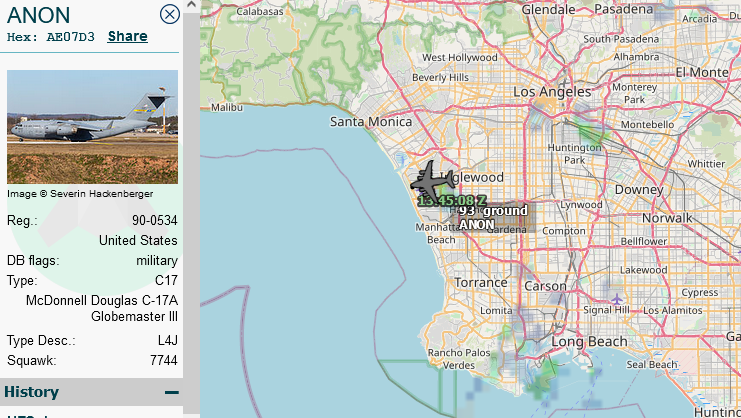Click the West Hollywood map label
741x418 pixels.
[x=459, y=58]
